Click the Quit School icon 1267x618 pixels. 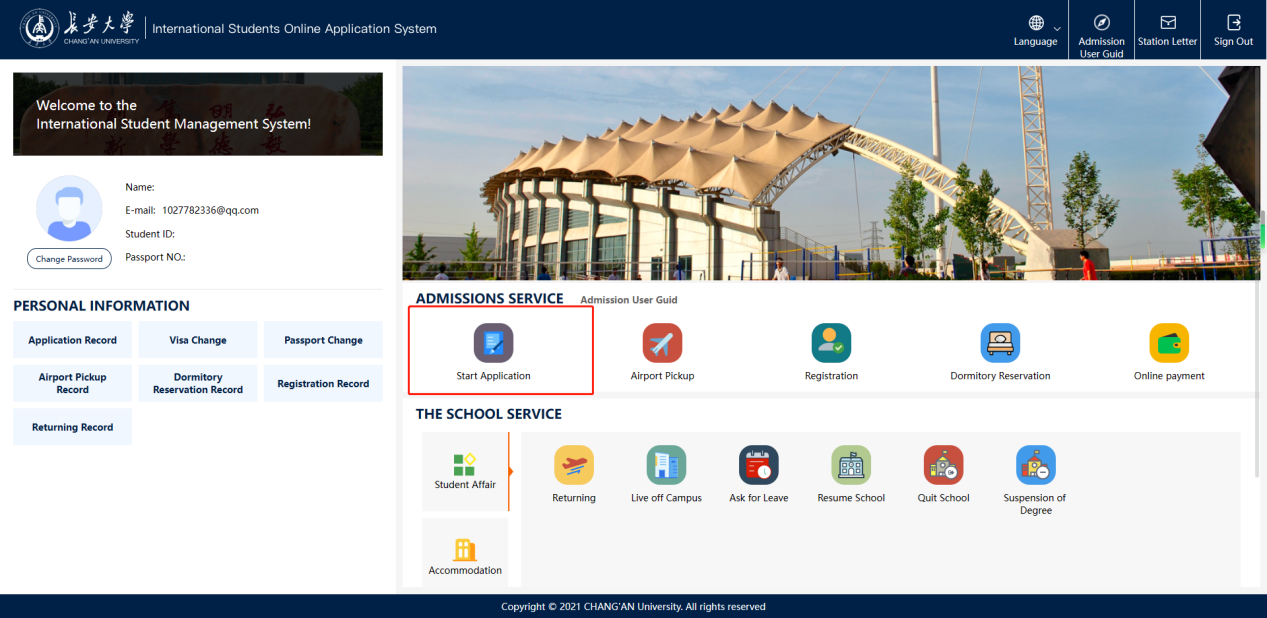pos(943,466)
